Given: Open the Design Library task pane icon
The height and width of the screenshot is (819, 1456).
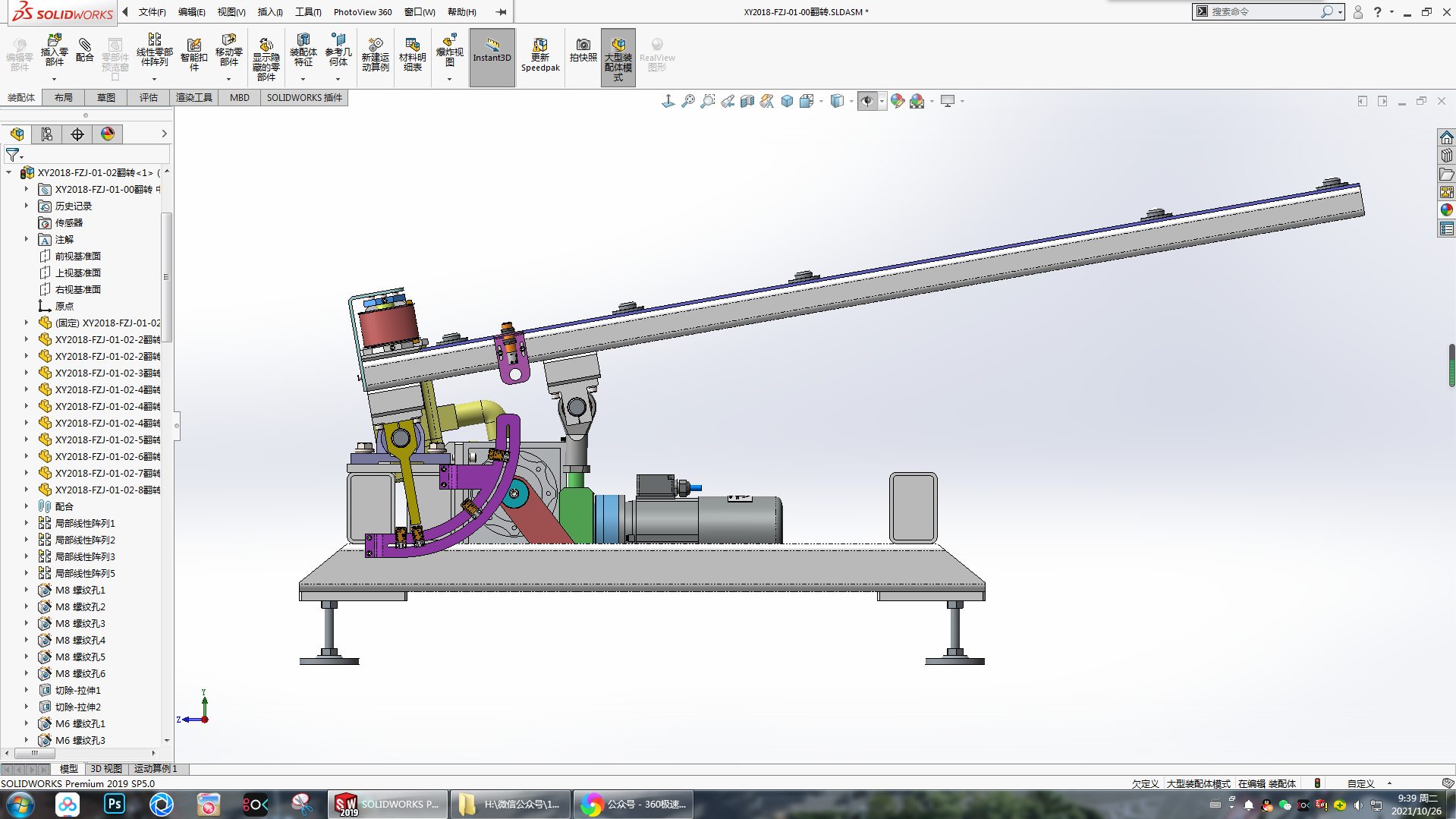Looking at the screenshot, I should (x=1447, y=156).
